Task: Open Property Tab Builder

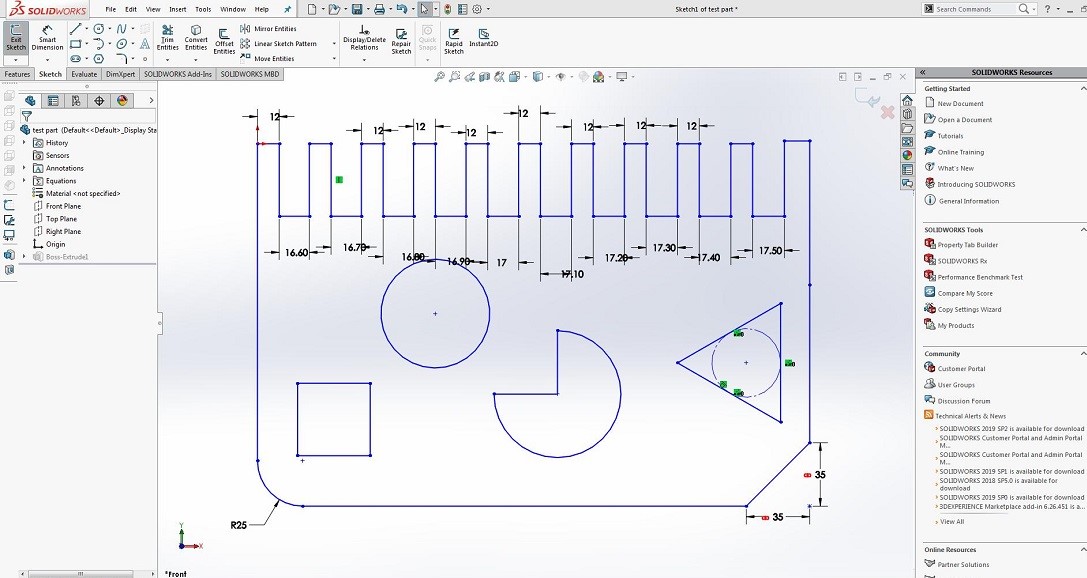Action: click(x=968, y=245)
